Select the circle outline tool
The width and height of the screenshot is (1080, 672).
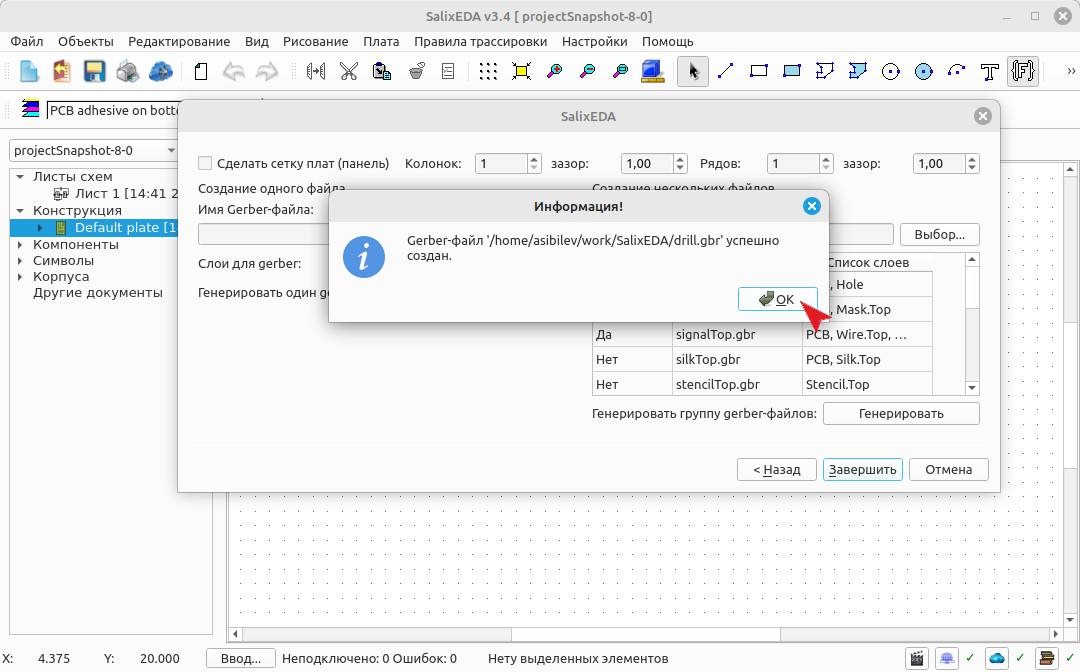pyautogui.click(x=891, y=72)
